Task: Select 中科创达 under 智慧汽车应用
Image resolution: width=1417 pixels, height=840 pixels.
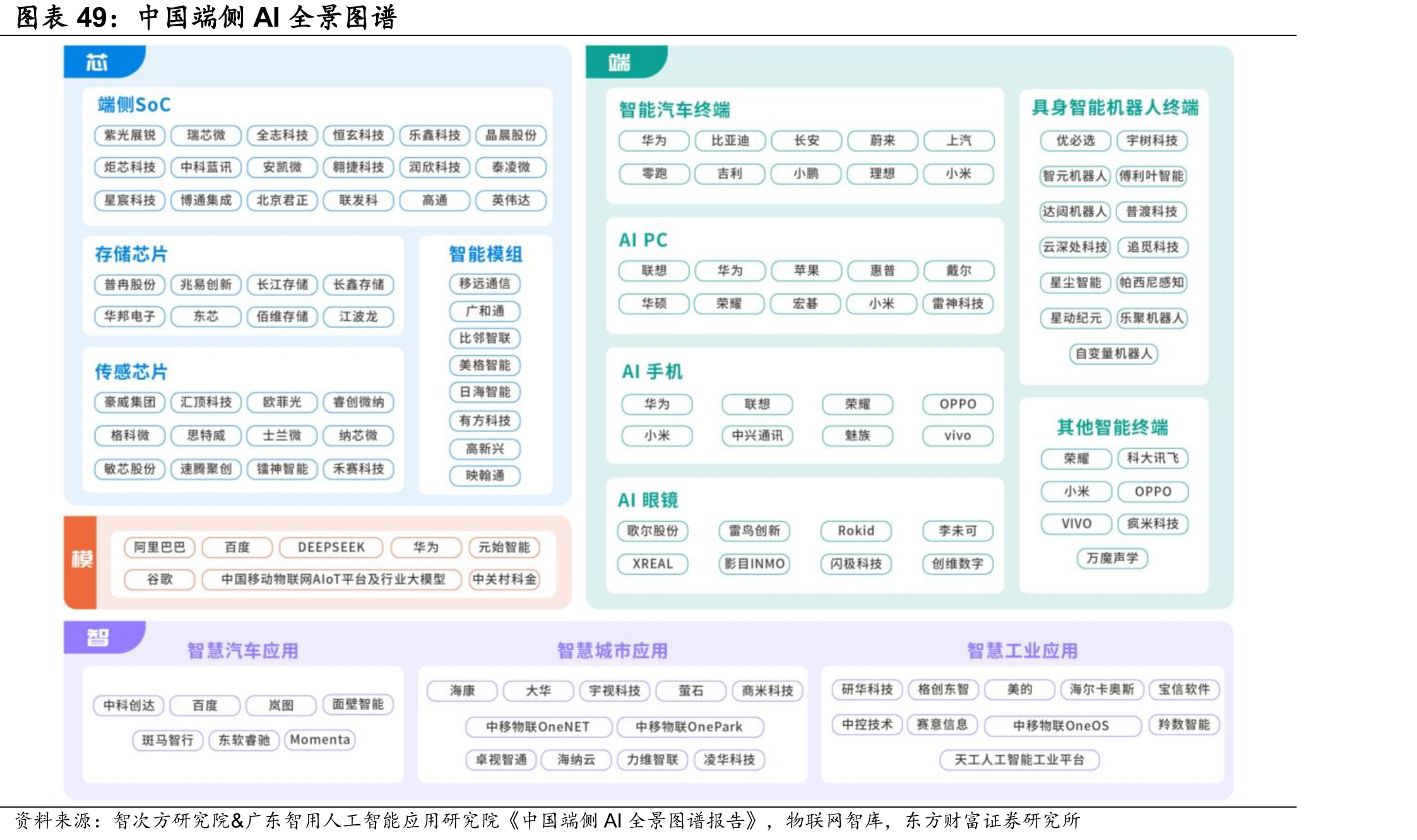Action: pos(129,705)
